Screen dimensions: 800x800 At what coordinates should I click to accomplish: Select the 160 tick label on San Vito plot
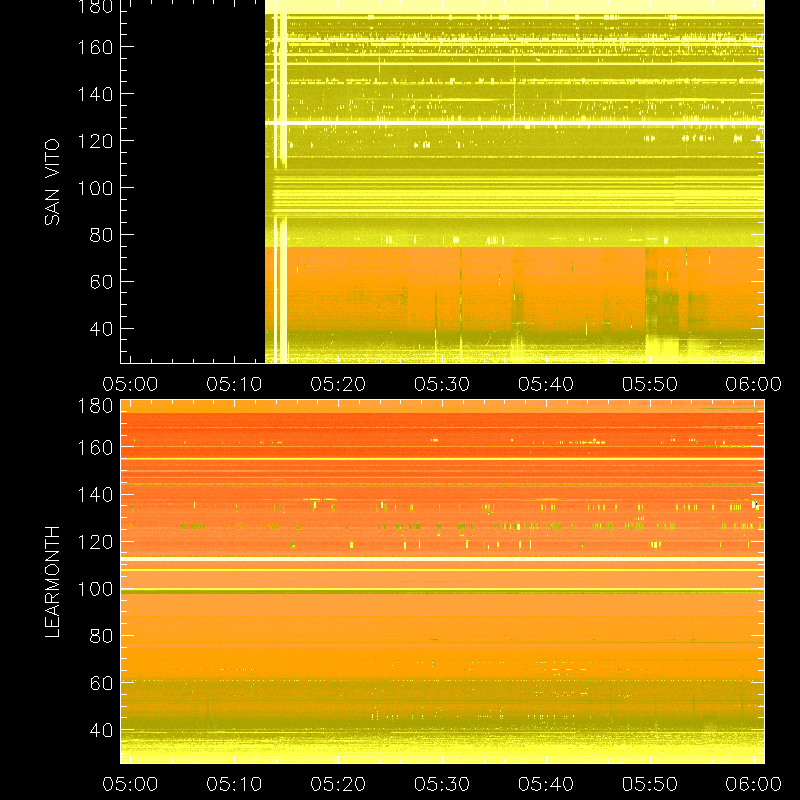pyautogui.click(x=95, y=47)
